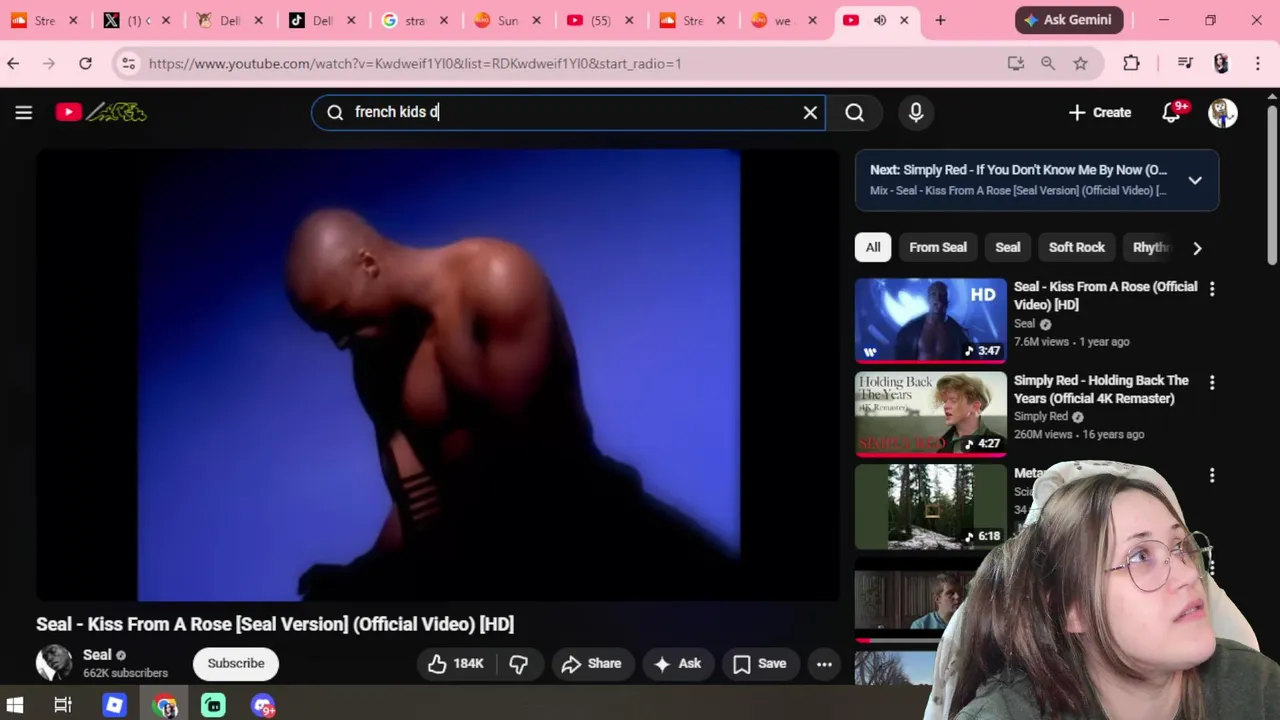Open the Seal channel name link

point(97,654)
